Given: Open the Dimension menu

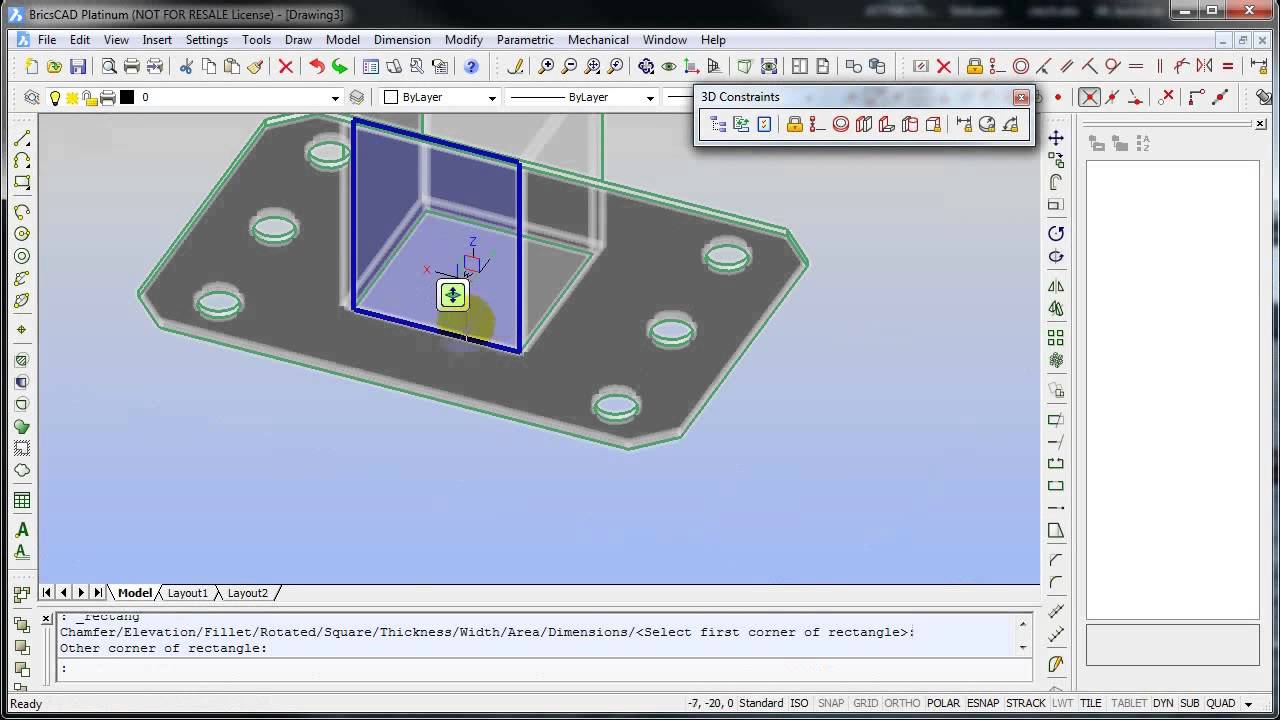Looking at the screenshot, I should click(402, 40).
